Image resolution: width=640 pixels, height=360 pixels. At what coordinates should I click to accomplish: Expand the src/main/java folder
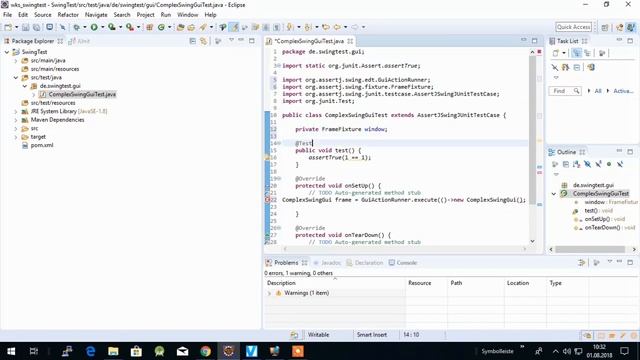point(16,60)
